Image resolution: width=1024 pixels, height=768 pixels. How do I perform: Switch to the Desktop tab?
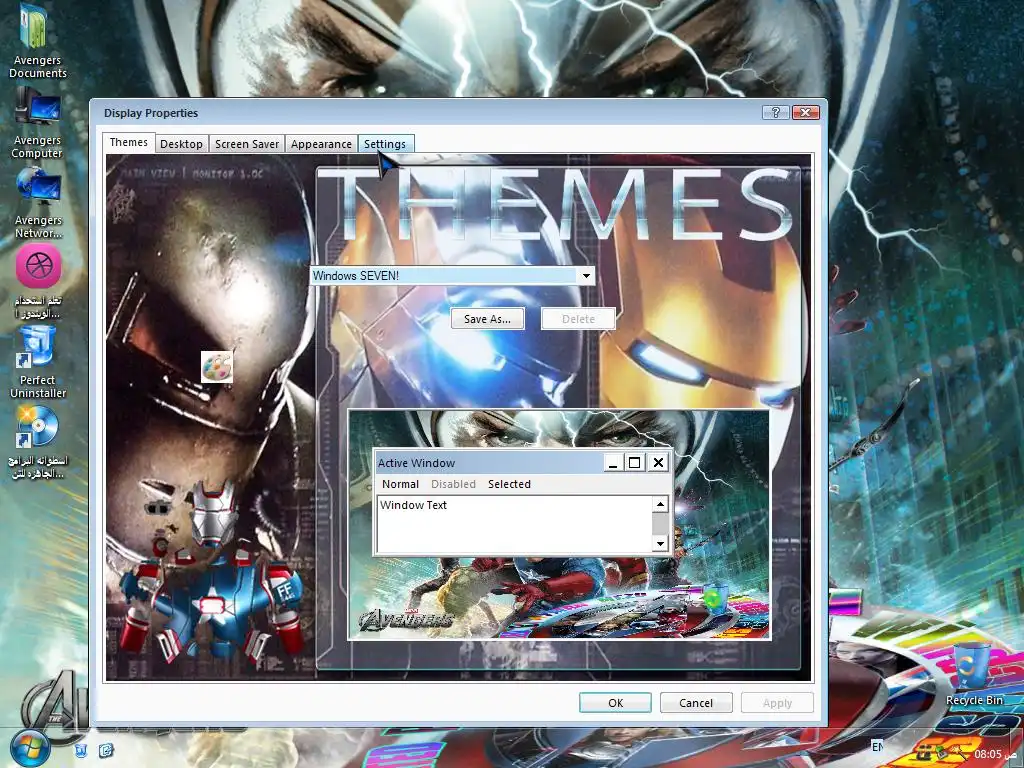click(x=182, y=144)
